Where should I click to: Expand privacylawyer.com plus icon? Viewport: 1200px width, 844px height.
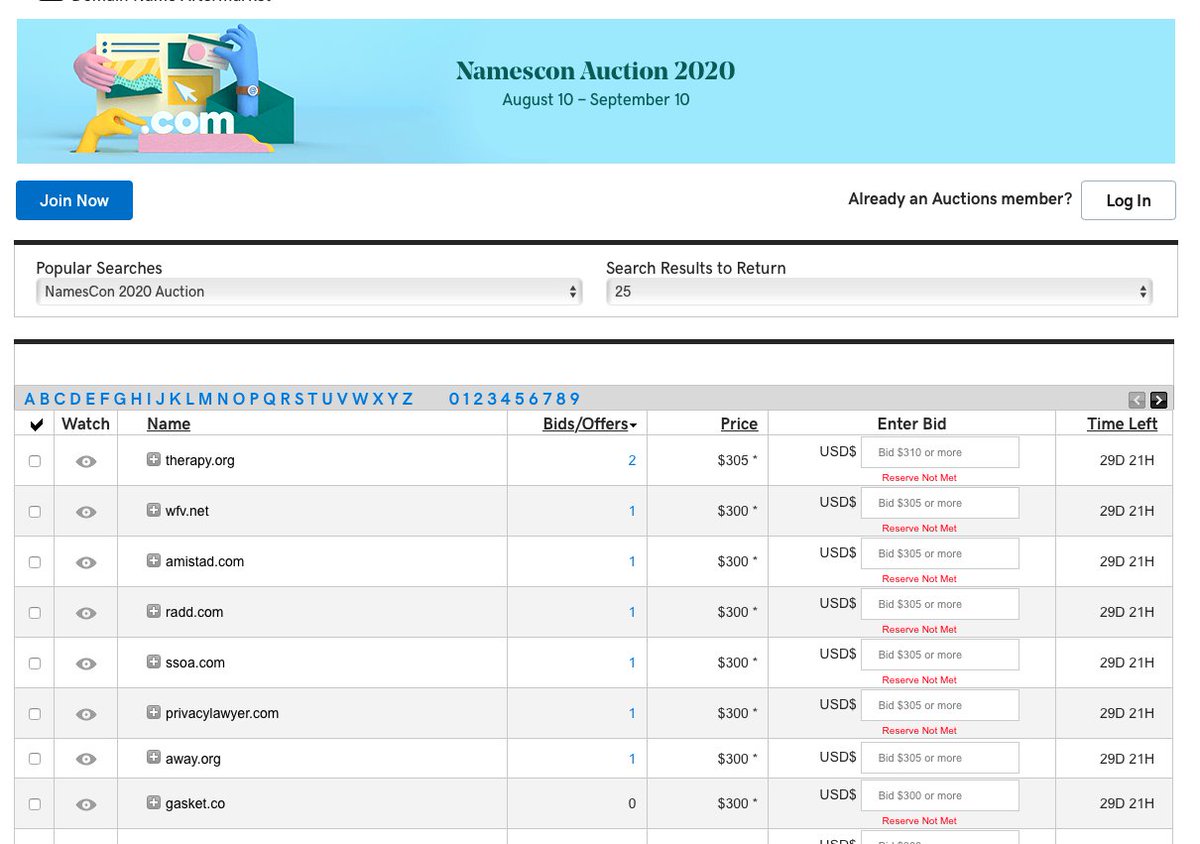tap(153, 712)
